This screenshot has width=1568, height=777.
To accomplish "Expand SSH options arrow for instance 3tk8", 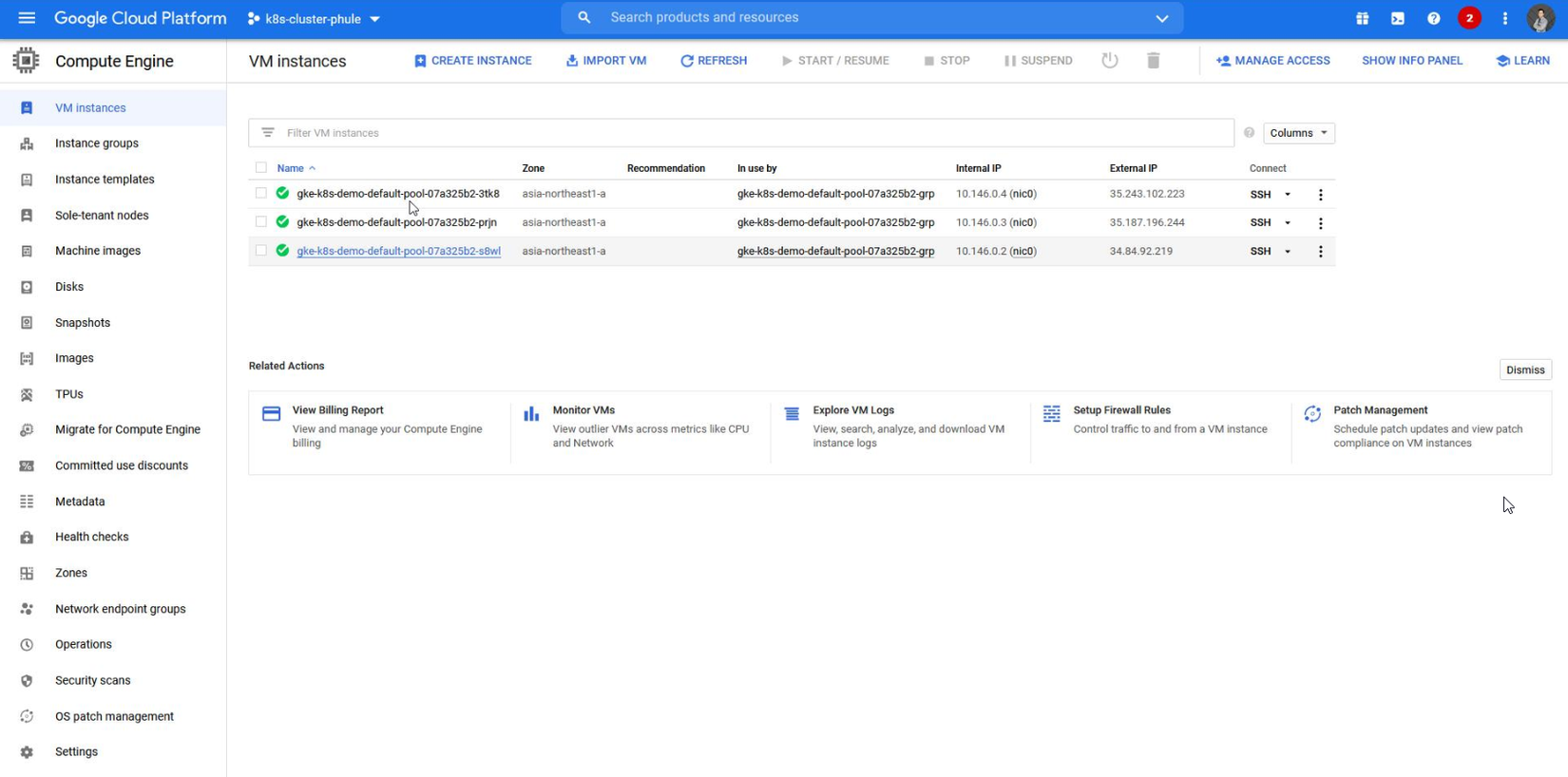I will point(1288,195).
